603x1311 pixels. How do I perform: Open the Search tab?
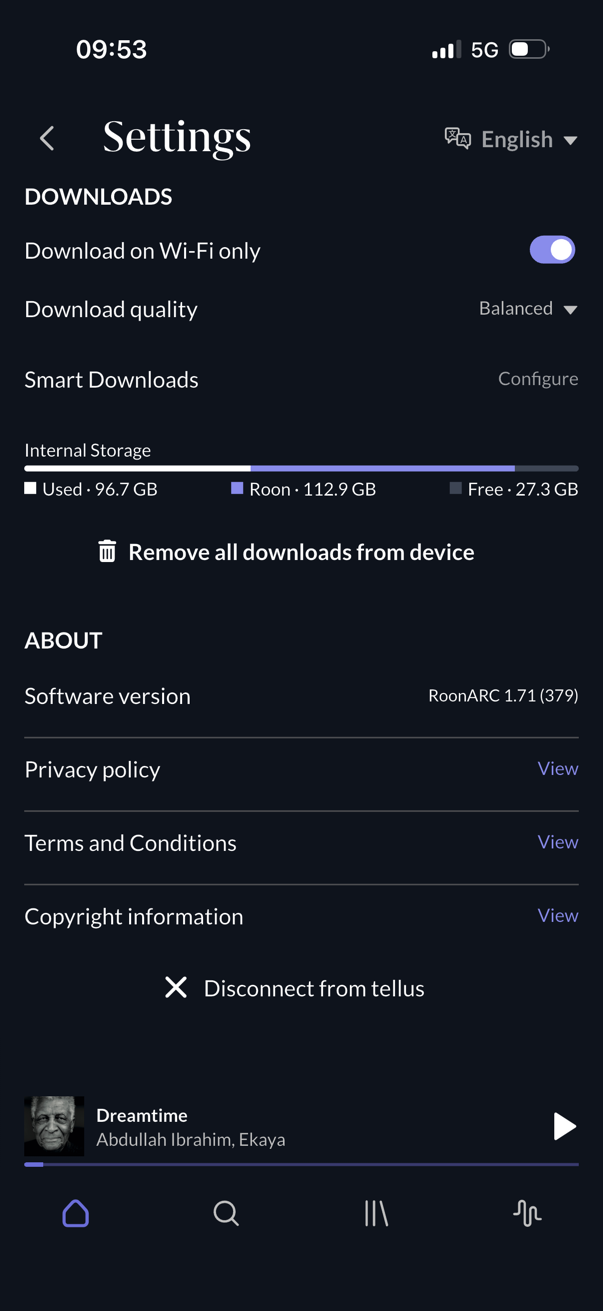[x=226, y=1213]
